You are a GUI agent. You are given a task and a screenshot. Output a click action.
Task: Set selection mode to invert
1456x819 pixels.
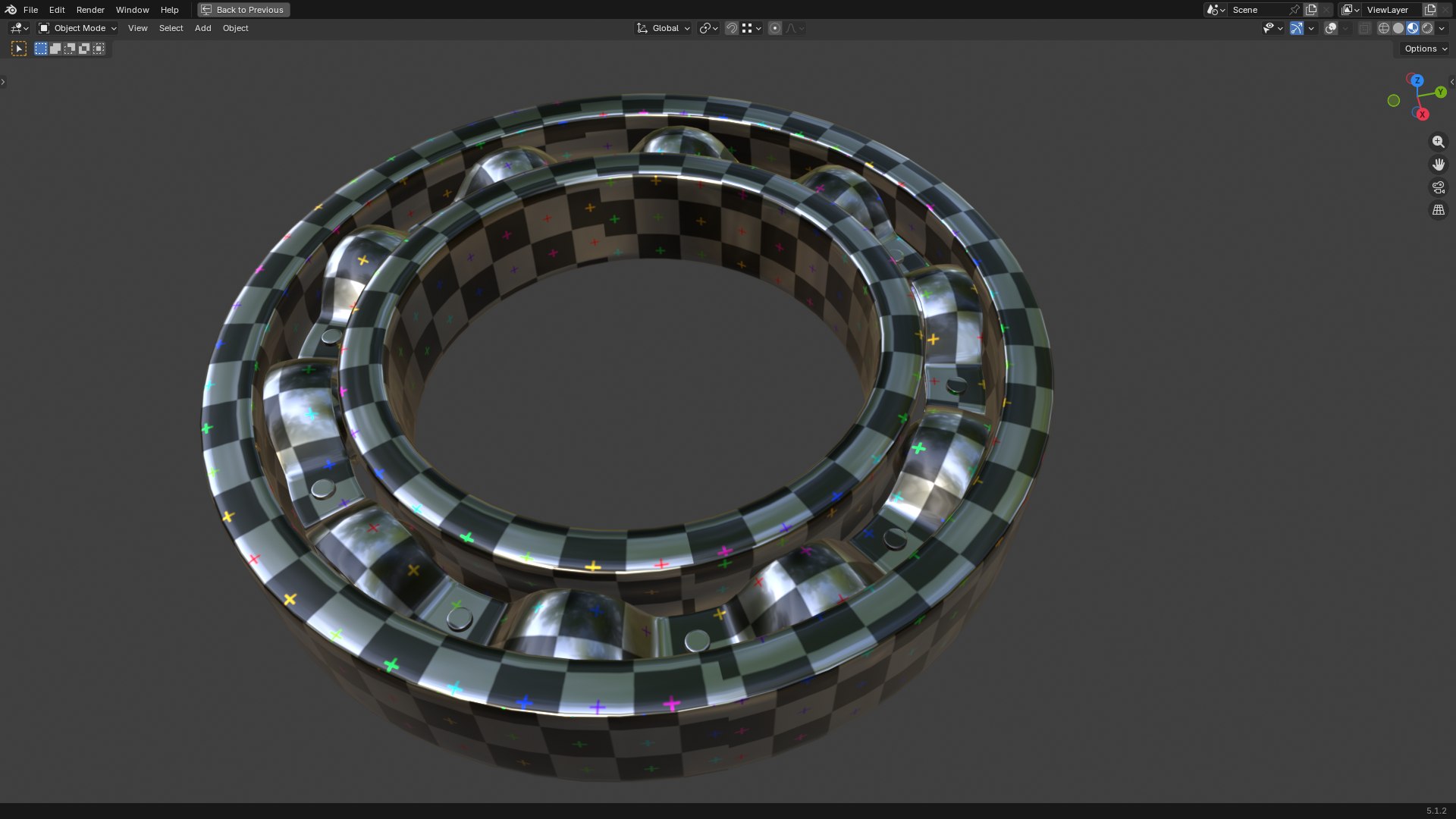tap(84, 49)
